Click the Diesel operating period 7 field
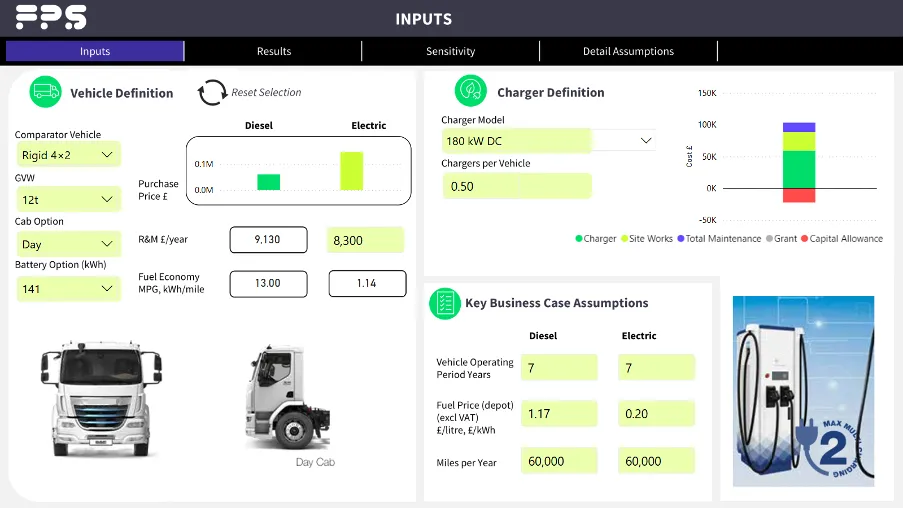This screenshot has height=508, width=904. tap(559, 368)
